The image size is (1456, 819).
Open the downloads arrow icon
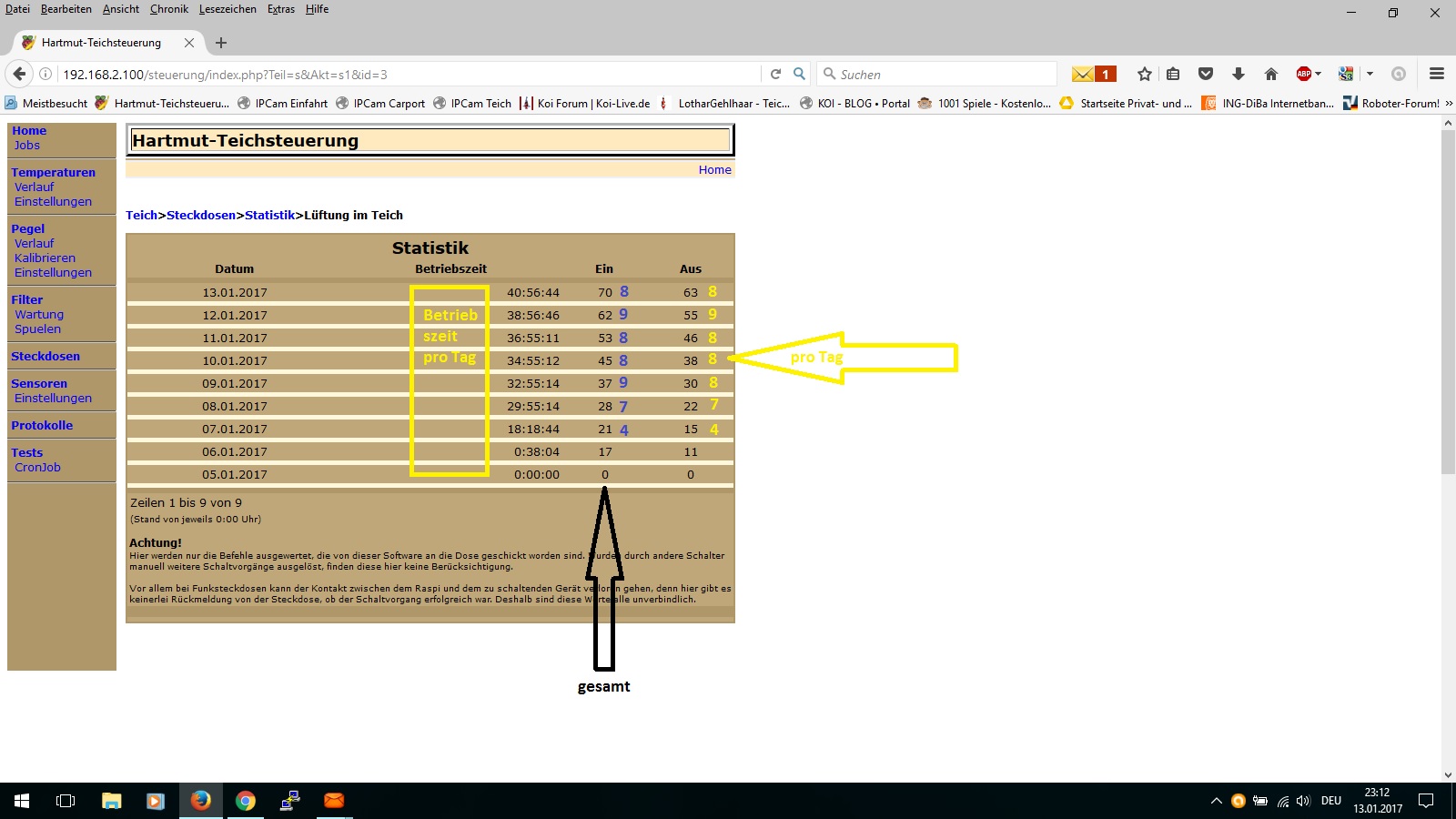point(1239,74)
